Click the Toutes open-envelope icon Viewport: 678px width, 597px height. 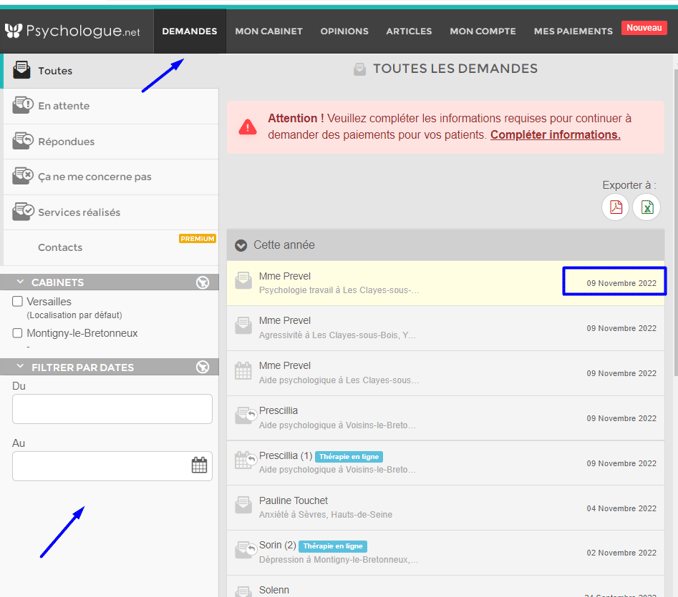coord(22,70)
